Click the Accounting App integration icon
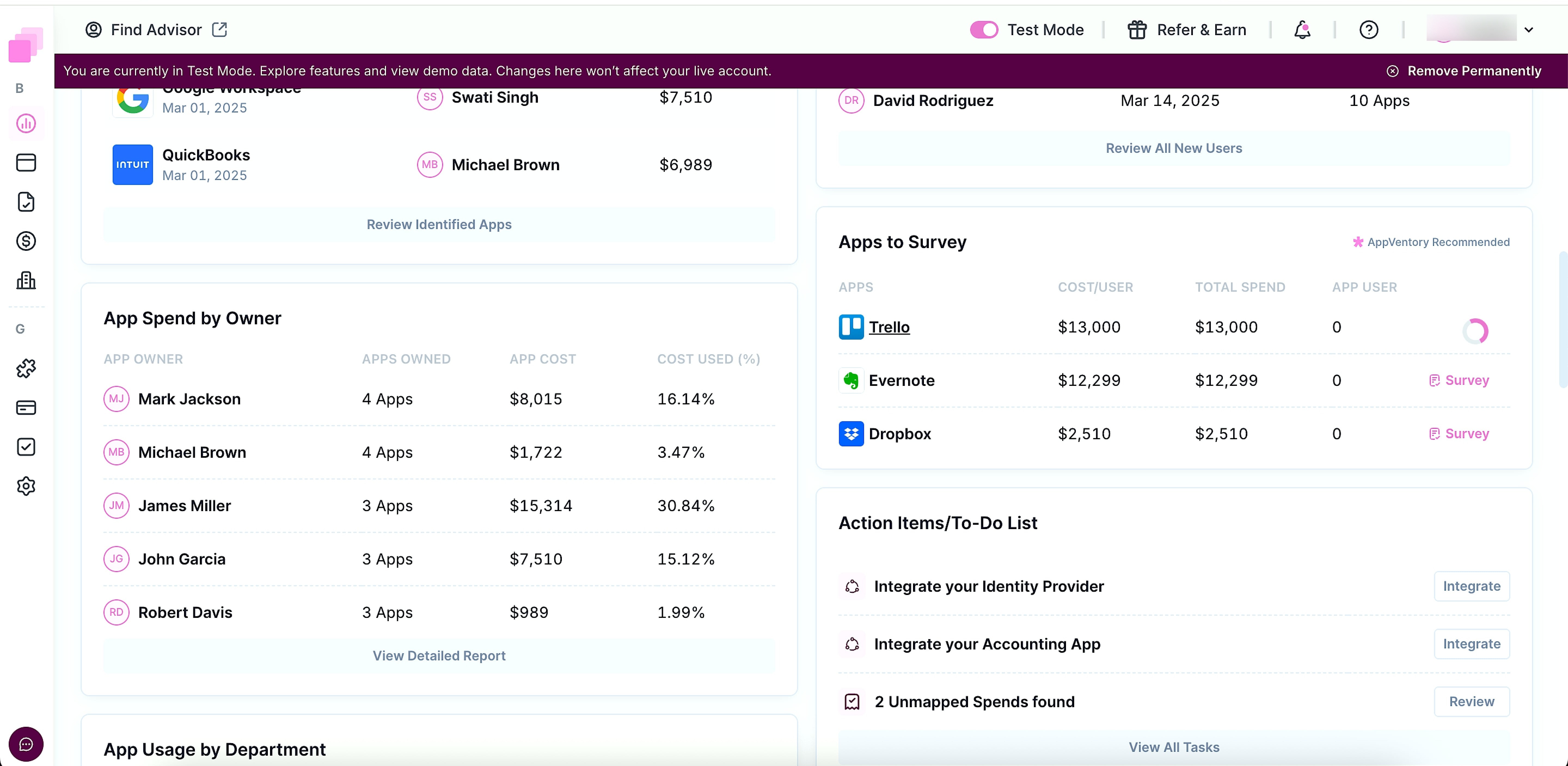 [x=852, y=644]
